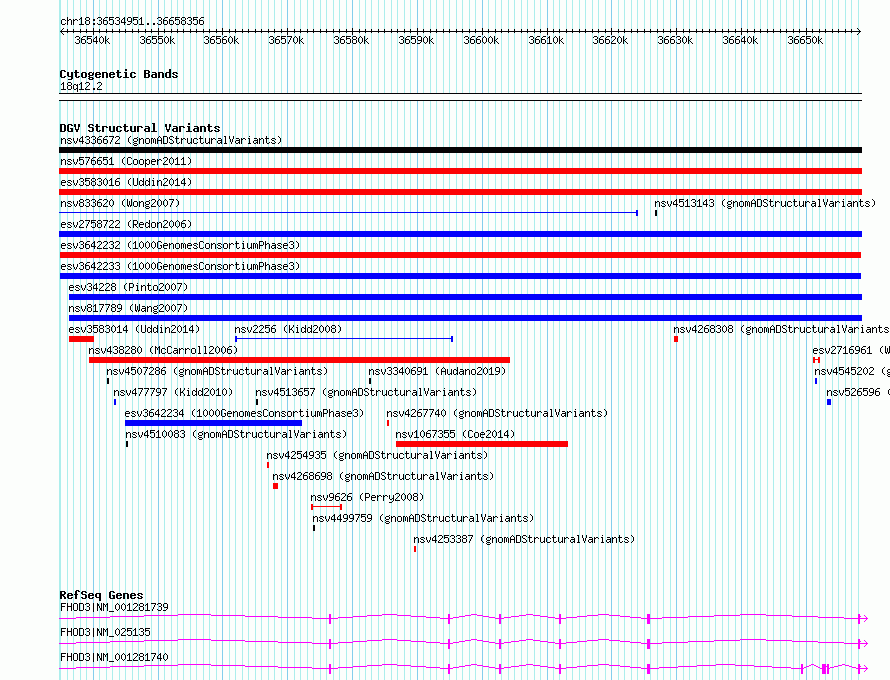Click the 18q12.2 cytogenetic band label
The height and width of the screenshot is (680, 890).
tap(81, 86)
